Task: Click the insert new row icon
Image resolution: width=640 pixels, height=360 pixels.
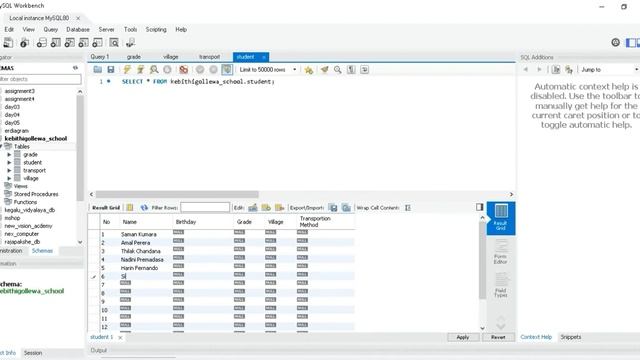Action: click(x=266, y=208)
